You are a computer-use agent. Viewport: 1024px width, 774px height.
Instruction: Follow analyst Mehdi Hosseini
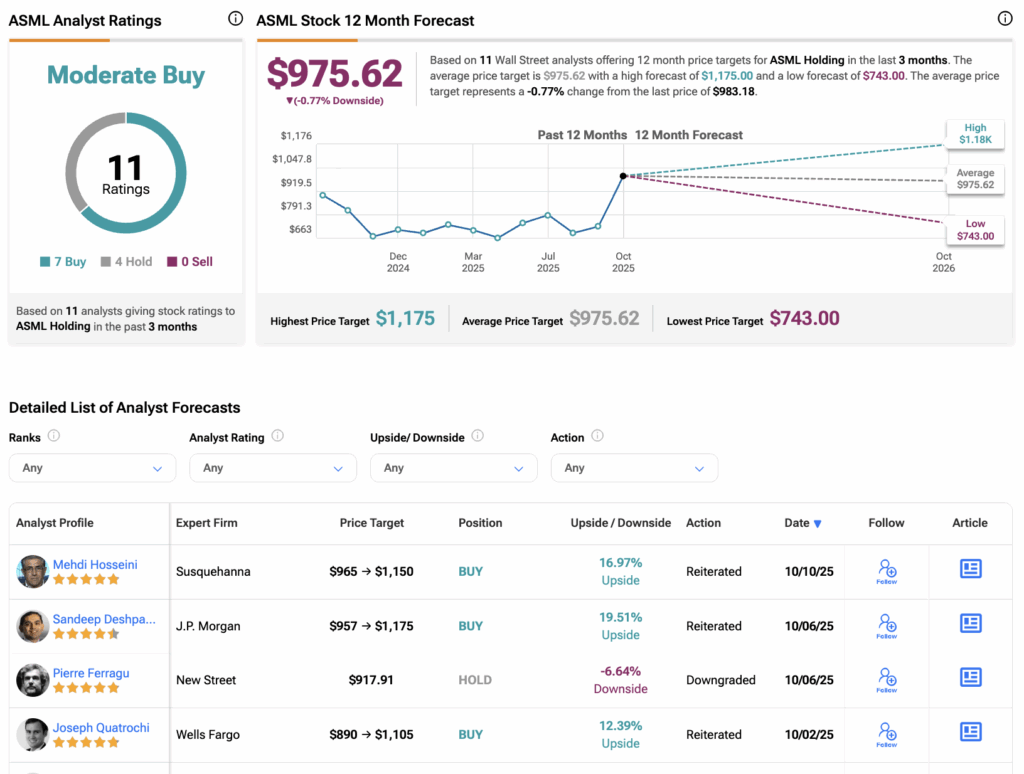886,571
